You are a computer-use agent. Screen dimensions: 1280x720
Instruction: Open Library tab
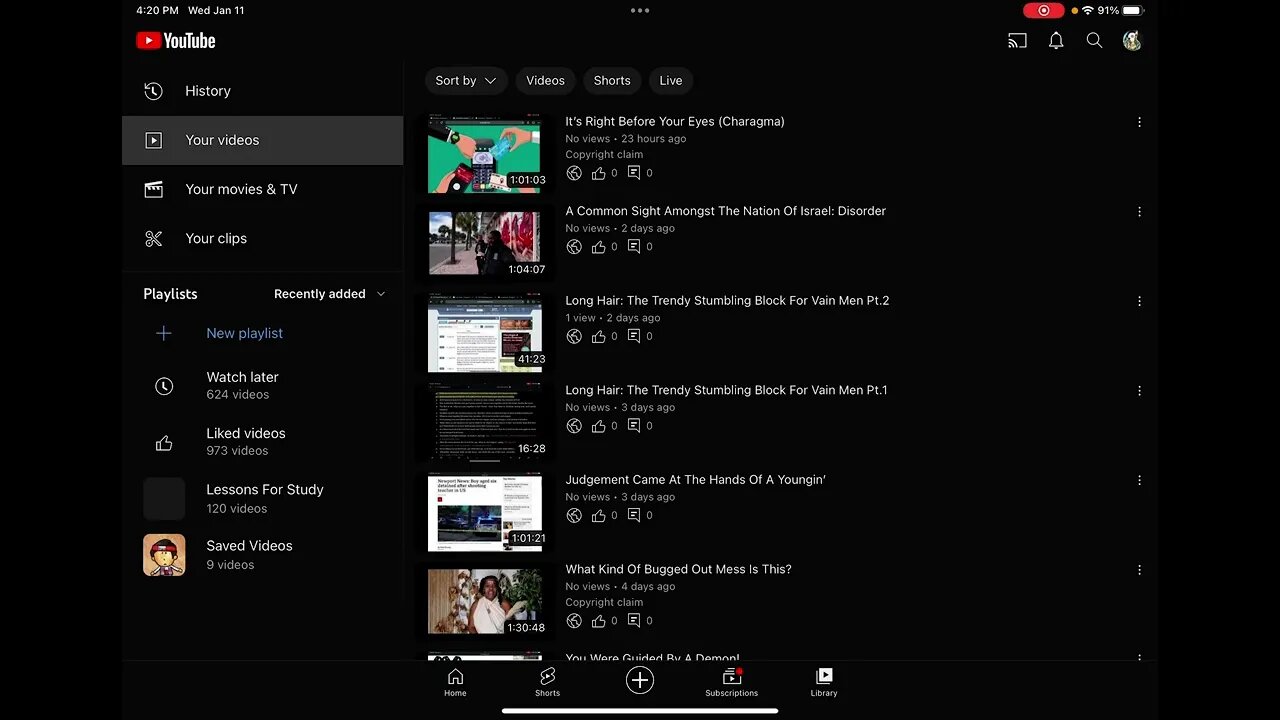tap(824, 682)
